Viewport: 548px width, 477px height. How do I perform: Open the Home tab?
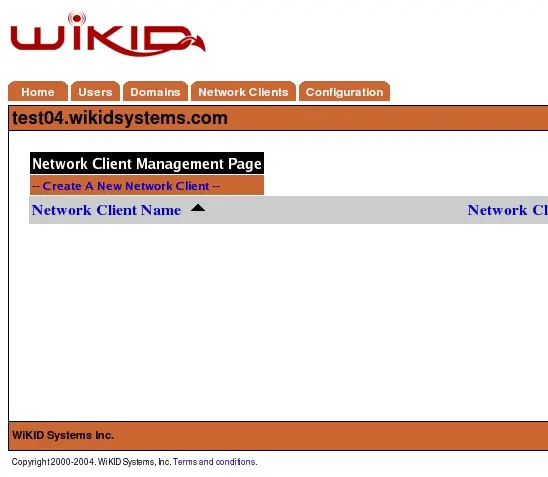38,92
